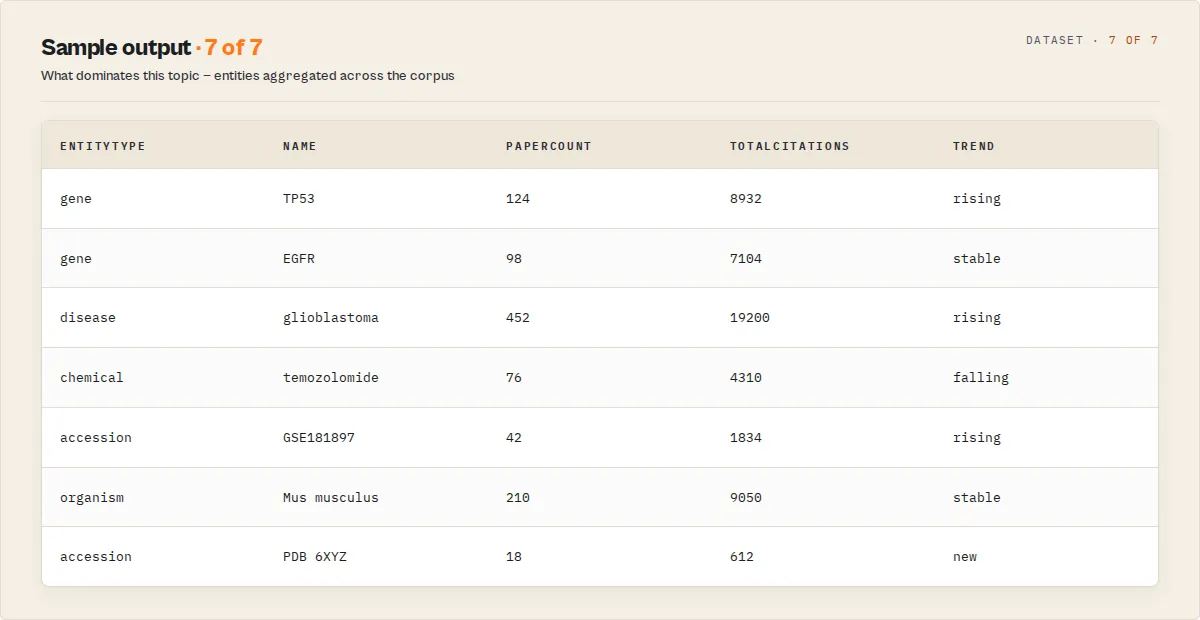Click the stable trend for EGFR

point(977,259)
